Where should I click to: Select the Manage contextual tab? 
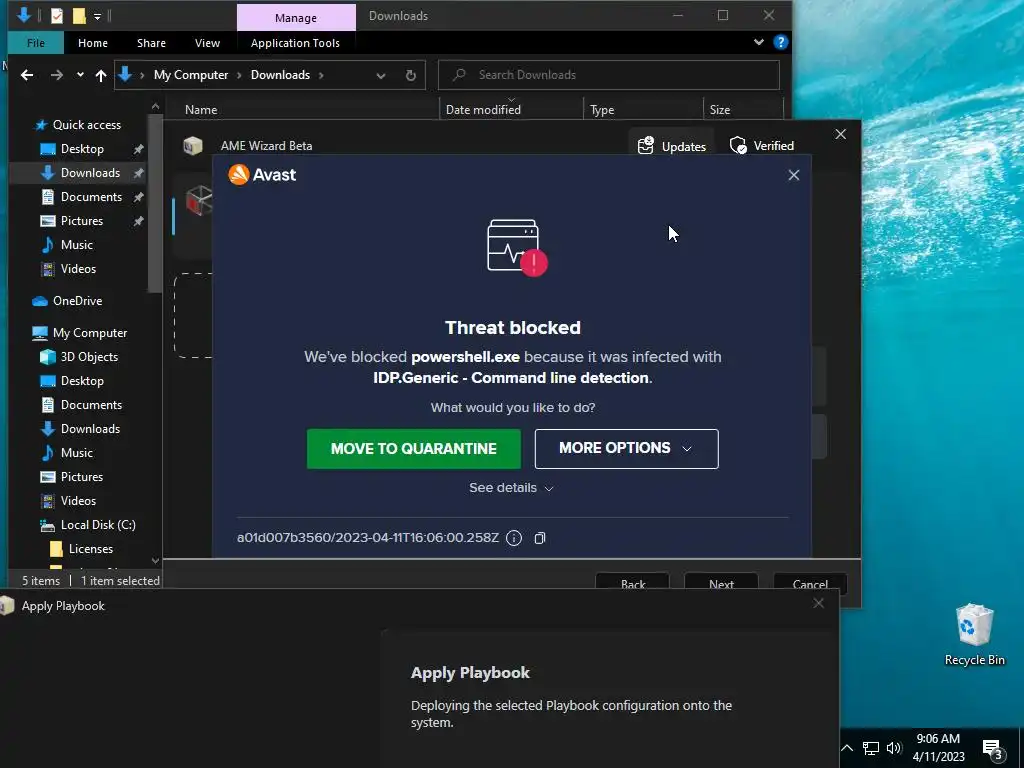pos(296,18)
